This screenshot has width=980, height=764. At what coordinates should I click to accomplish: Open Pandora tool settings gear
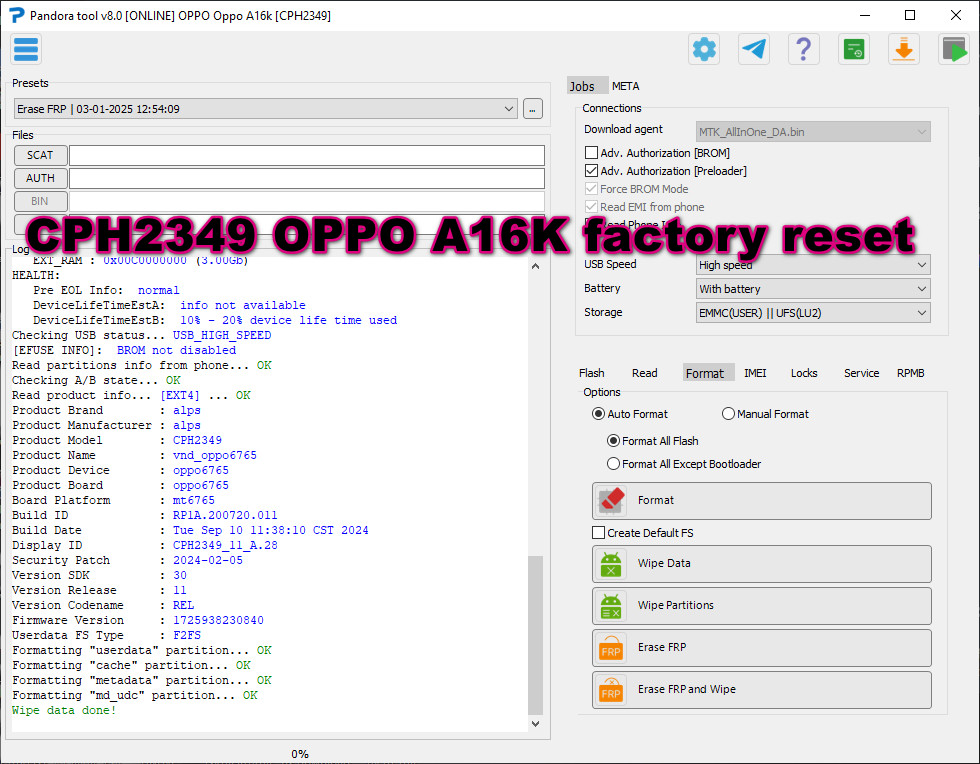703,49
